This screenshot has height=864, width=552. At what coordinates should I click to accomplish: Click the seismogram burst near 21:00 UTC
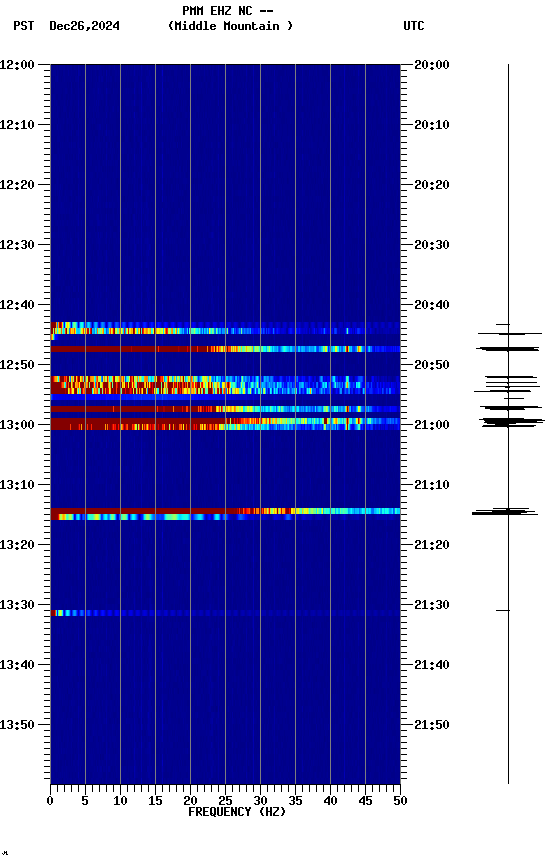[x=512, y=422]
